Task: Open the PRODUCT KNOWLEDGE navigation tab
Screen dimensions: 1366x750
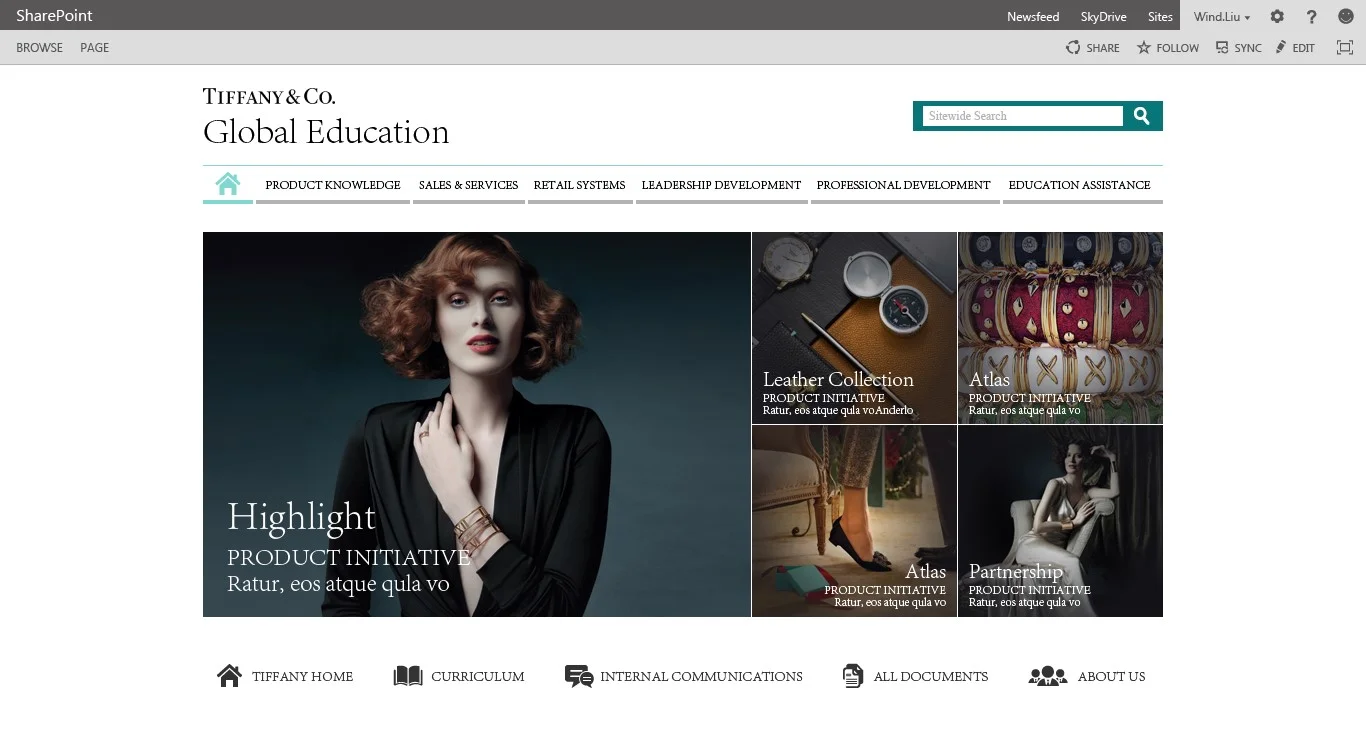Action: point(332,185)
